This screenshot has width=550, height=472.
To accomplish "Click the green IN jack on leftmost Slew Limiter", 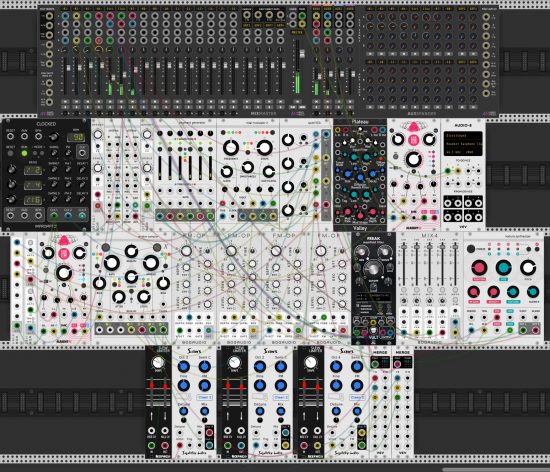I will 152,445.
